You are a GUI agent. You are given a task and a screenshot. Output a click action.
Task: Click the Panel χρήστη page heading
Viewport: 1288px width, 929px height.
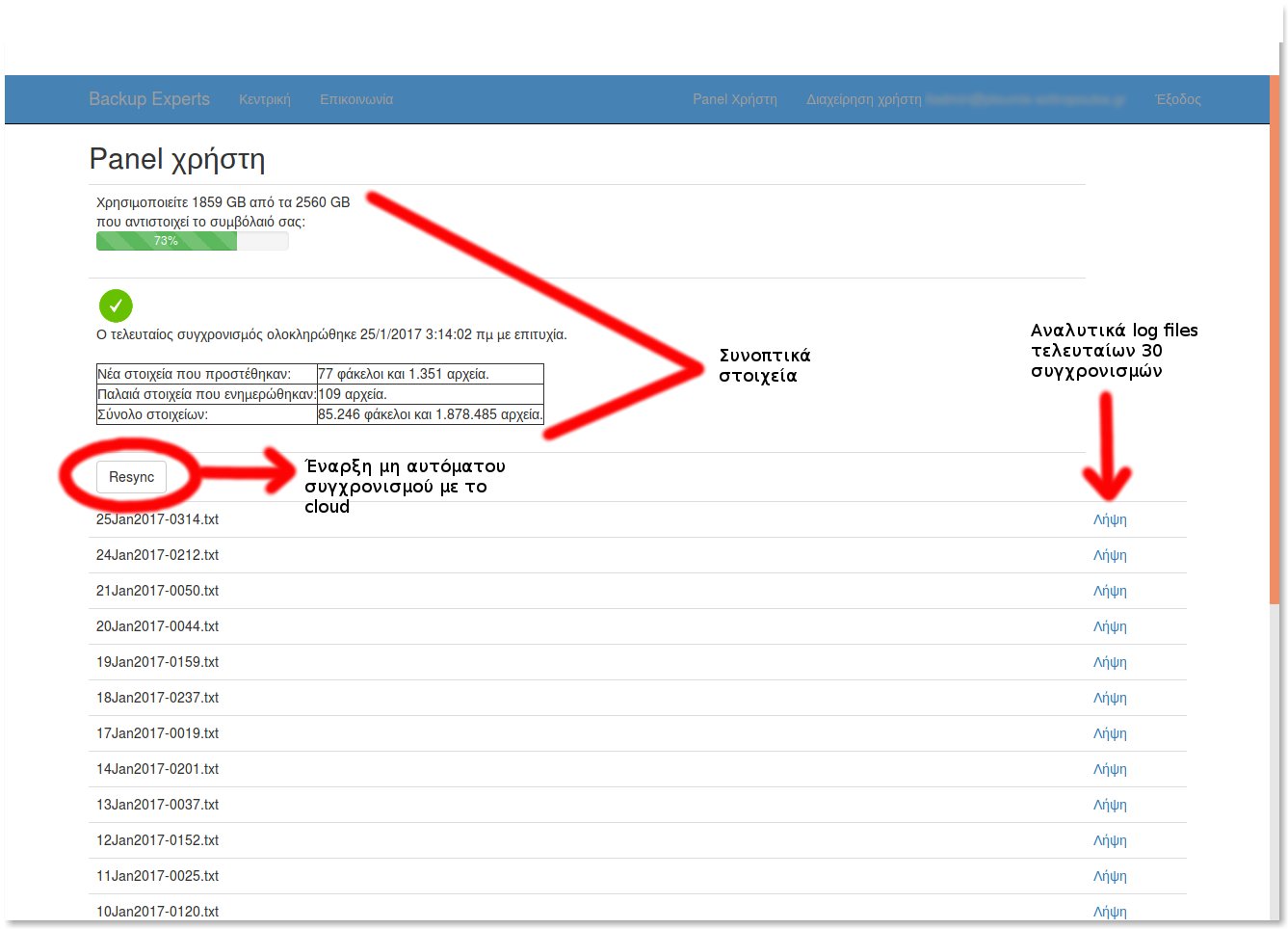pos(177,159)
